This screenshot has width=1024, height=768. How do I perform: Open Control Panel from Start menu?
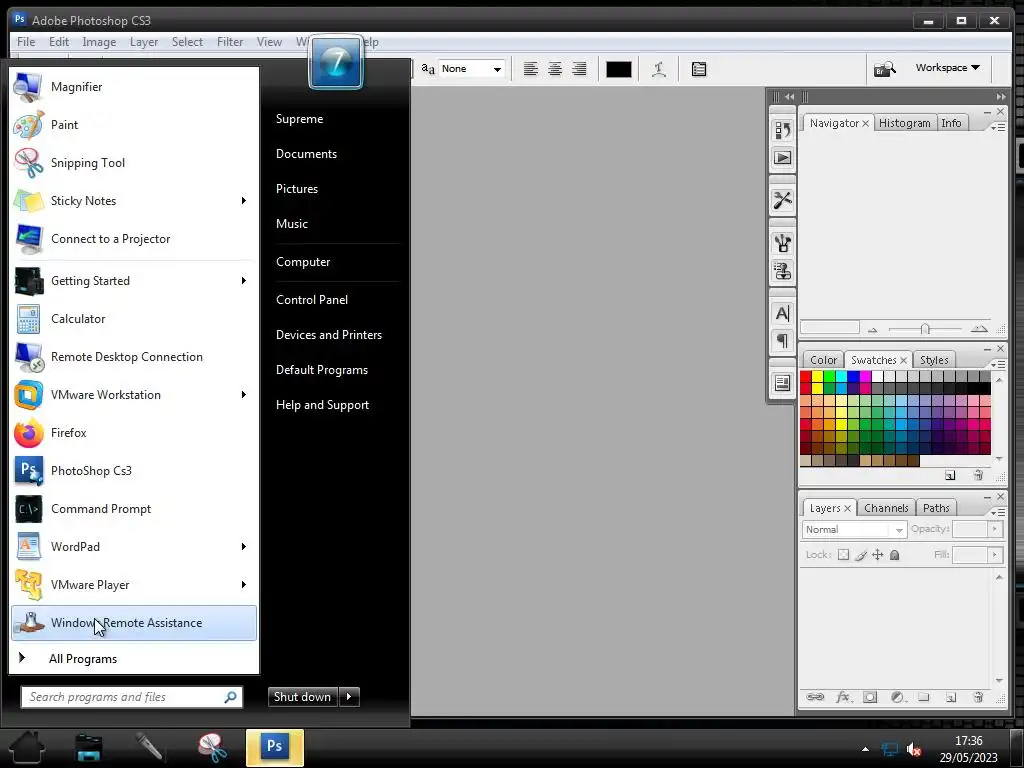click(312, 300)
